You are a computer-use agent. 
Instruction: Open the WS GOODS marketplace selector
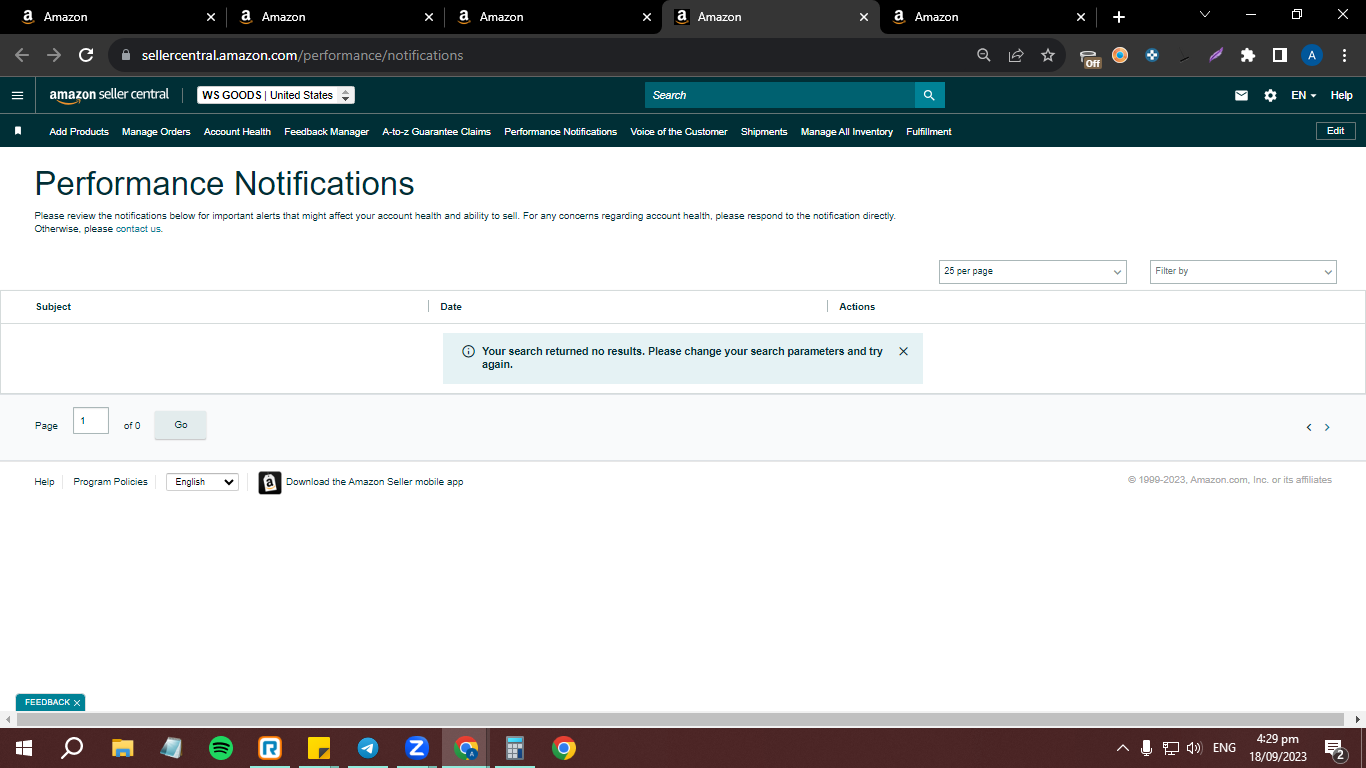coord(276,95)
